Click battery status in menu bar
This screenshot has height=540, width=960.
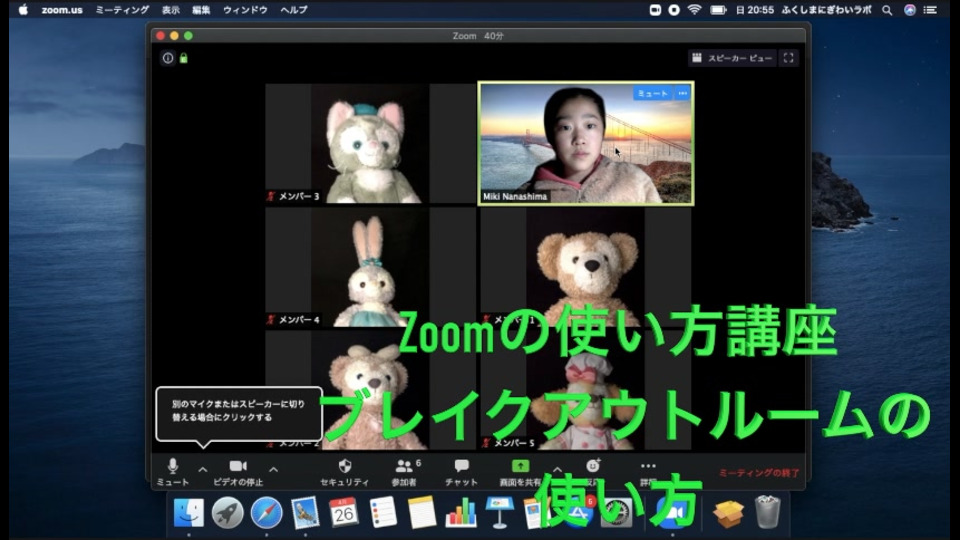point(718,10)
